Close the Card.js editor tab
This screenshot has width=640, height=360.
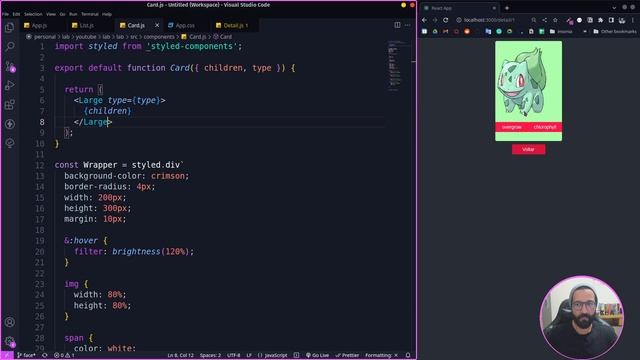pos(157,25)
